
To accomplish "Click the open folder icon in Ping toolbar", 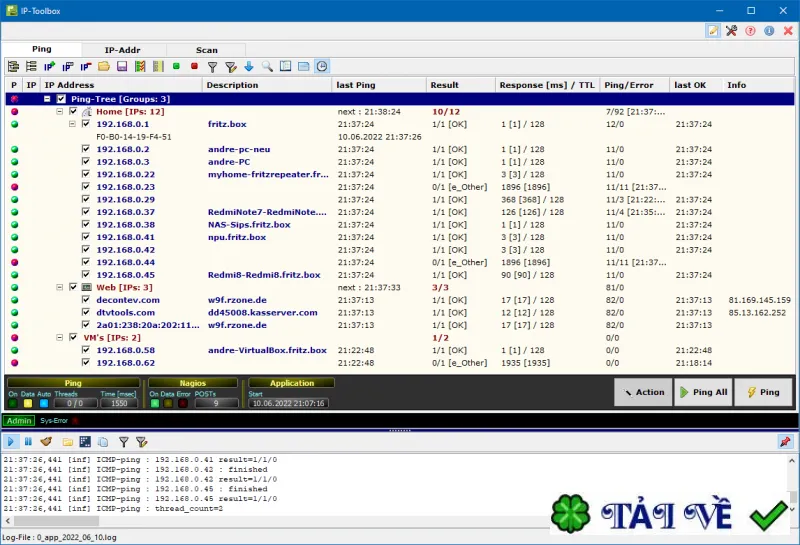I will tap(104, 66).
